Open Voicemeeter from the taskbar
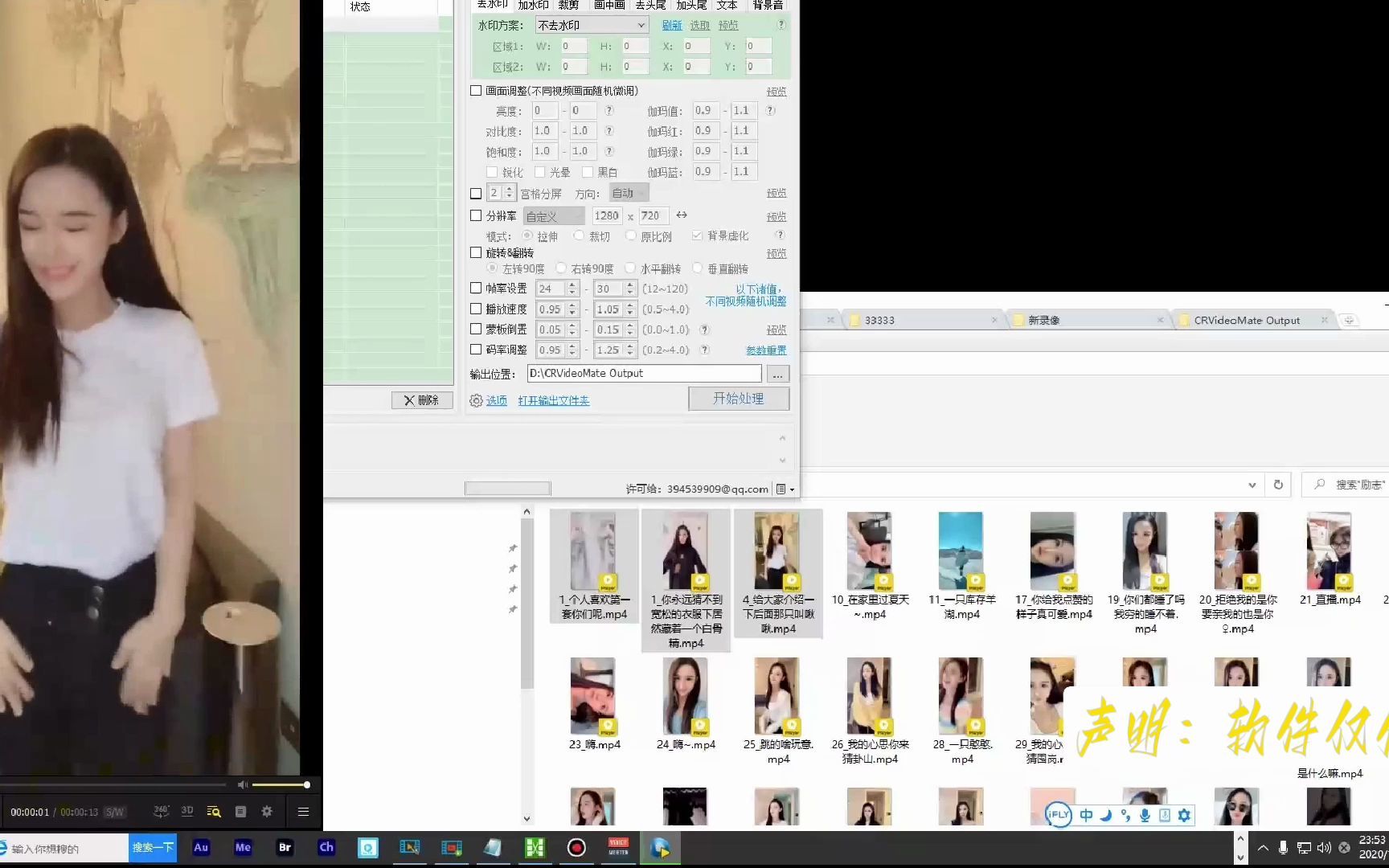1389x868 pixels. pos(618,848)
